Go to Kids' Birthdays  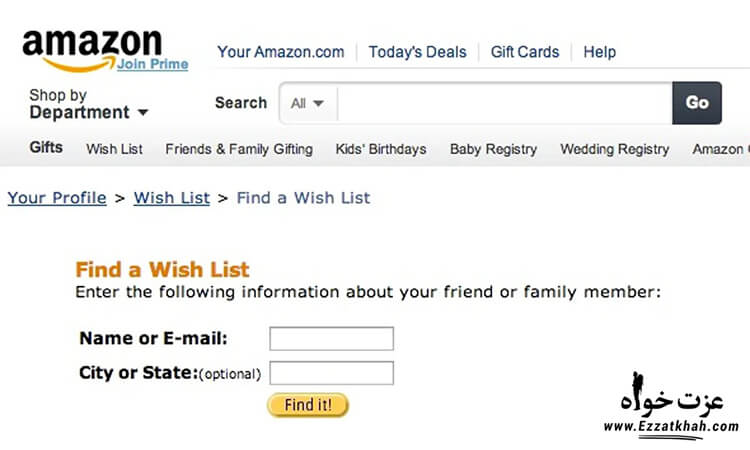(x=381, y=149)
